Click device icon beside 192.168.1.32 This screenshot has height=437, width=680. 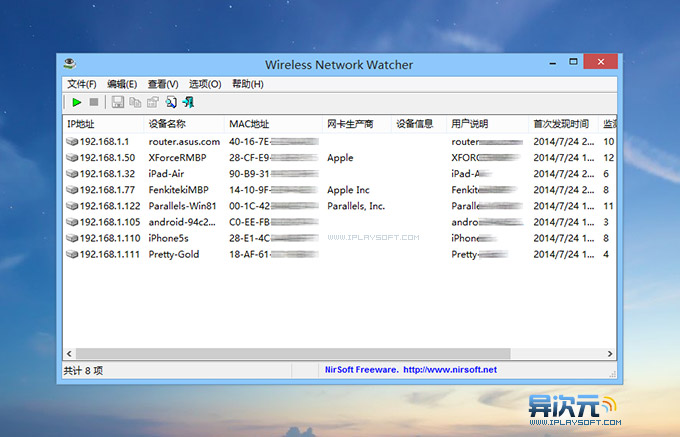click(72, 173)
